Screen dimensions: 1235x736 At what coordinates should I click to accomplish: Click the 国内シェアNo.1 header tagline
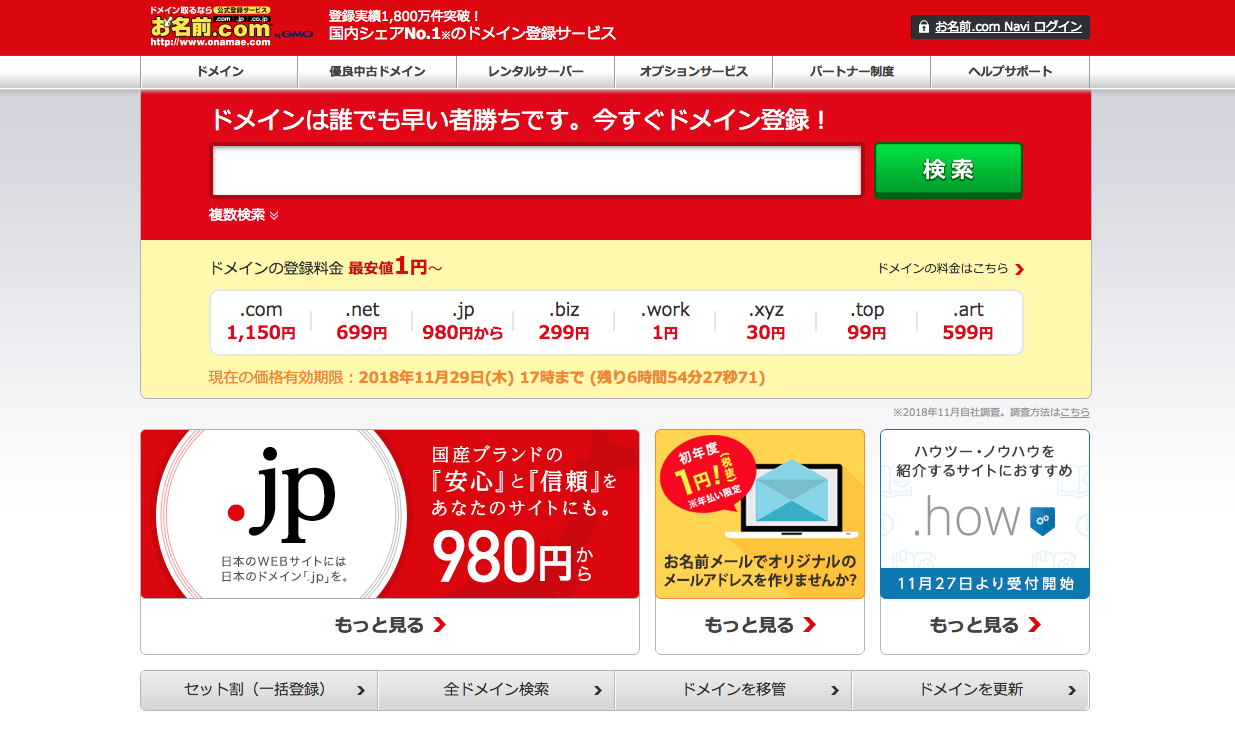(472, 34)
